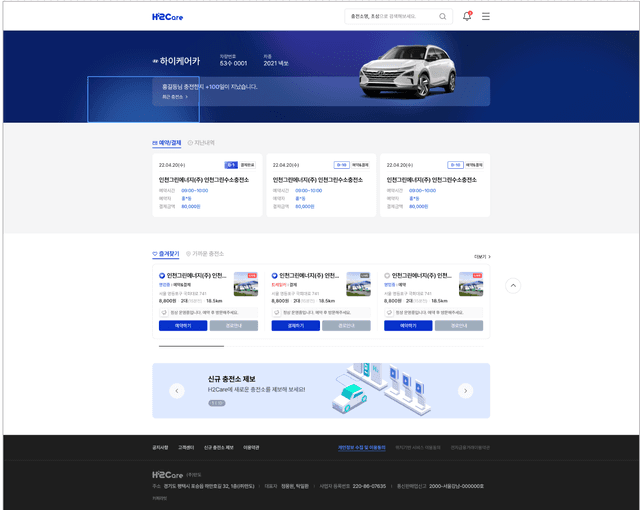Click the first station's blue status icon

pos(162,275)
